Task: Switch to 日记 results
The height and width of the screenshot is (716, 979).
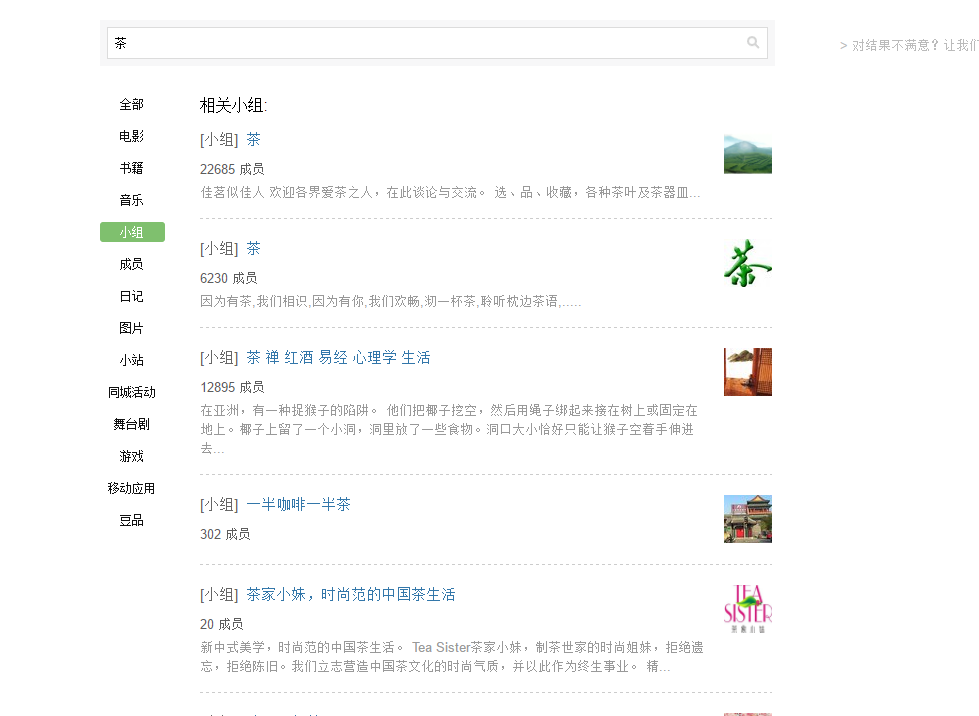Action: pyautogui.click(x=131, y=296)
